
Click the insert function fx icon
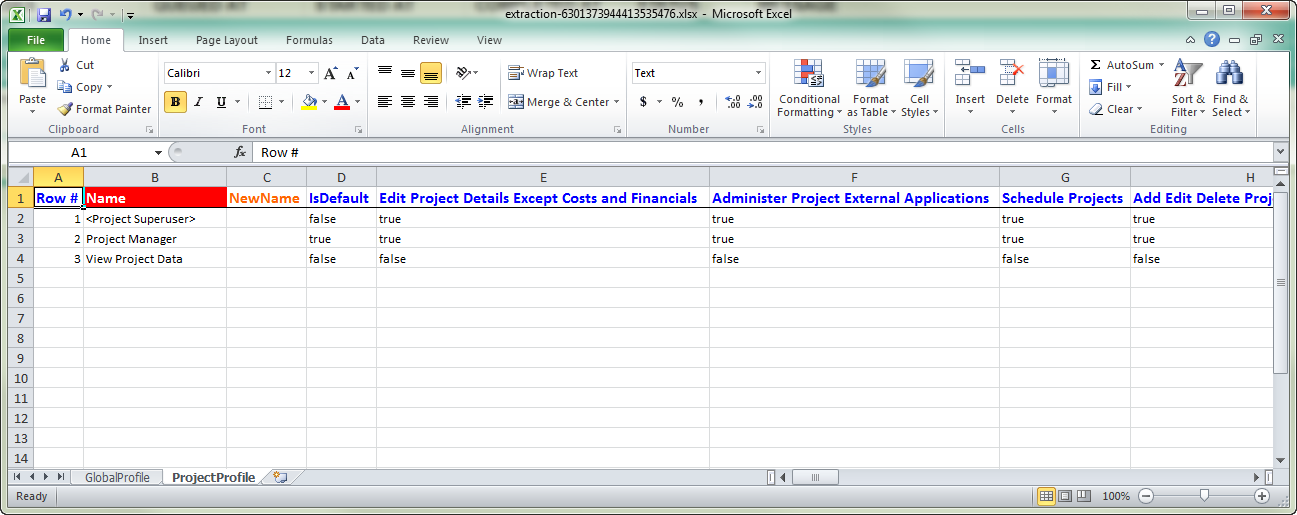(240, 152)
